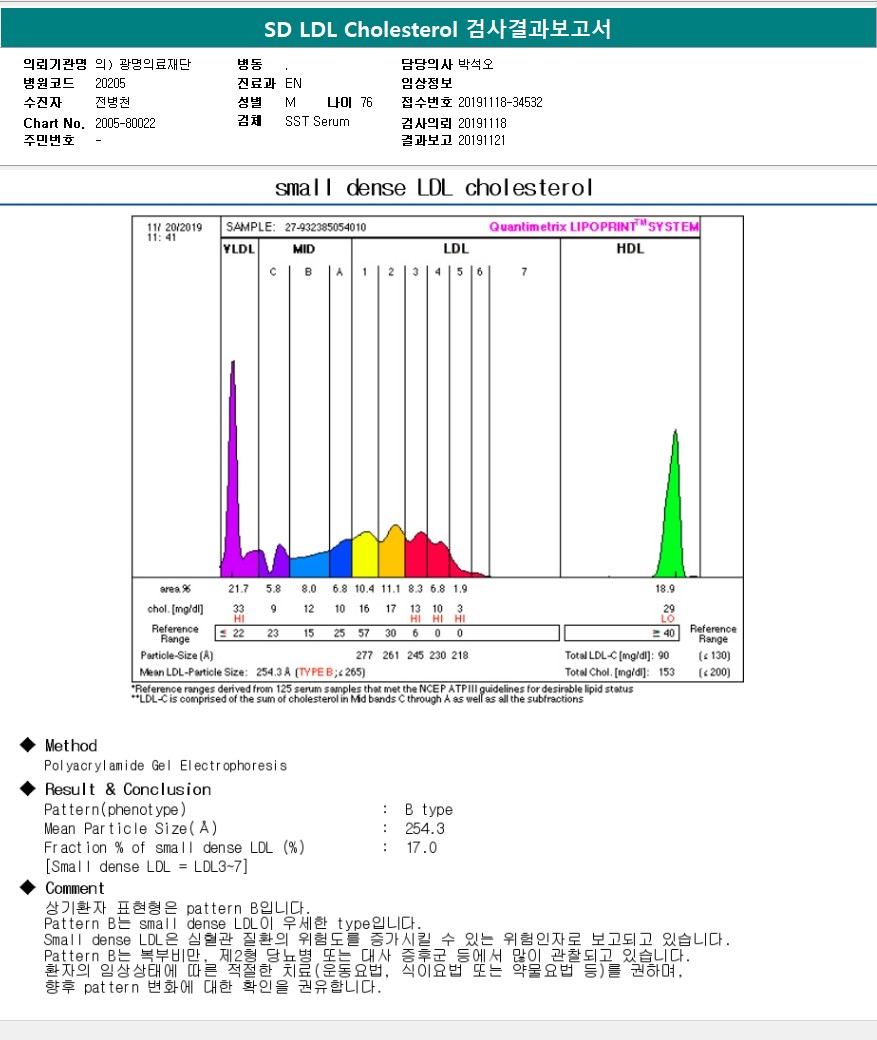
Task: Select the HDL column header in the chart
Action: [x=630, y=249]
